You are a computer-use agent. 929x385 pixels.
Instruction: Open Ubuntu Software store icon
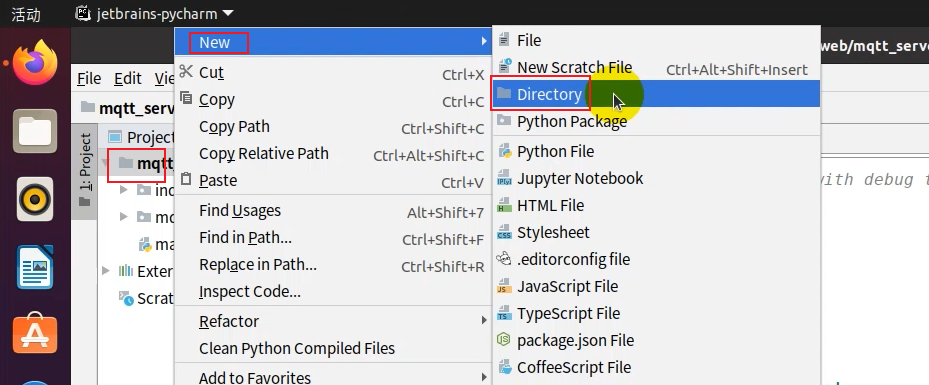[35, 335]
